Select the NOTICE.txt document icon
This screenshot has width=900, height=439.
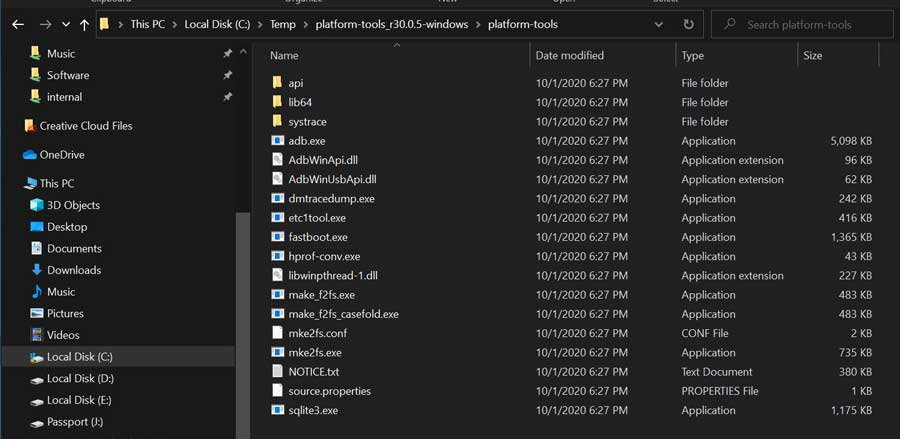click(278, 371)
